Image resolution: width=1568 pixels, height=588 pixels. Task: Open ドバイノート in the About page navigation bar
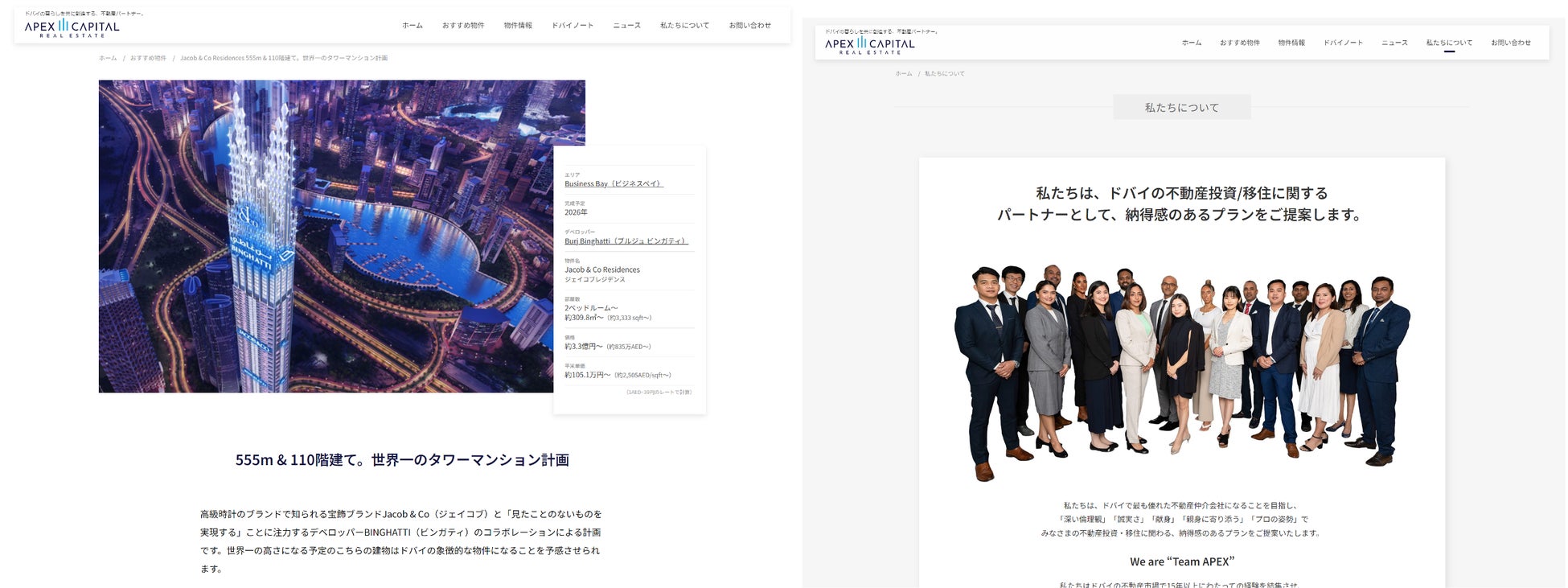click(x=1344, y=43)
